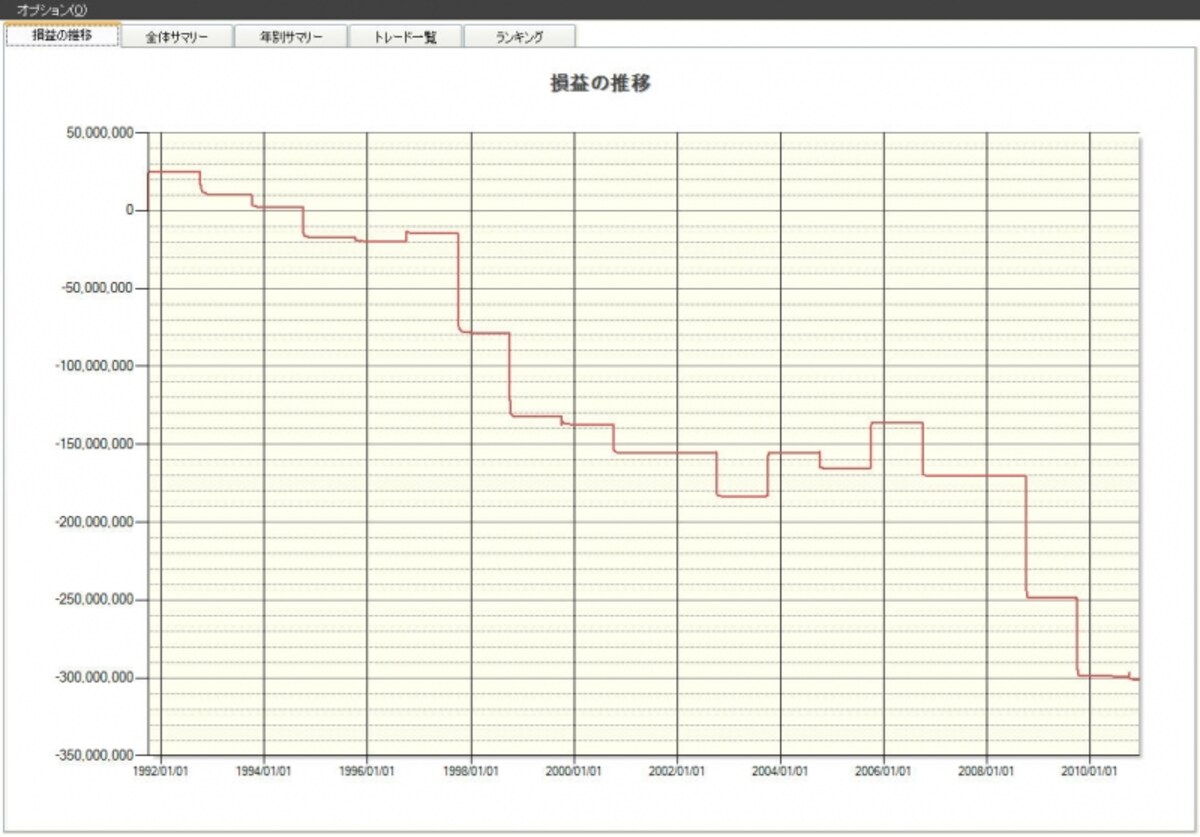Click the 2000/01/01 x-axis date label
This screenshot has width=1200, height=837.
[574, 772]
